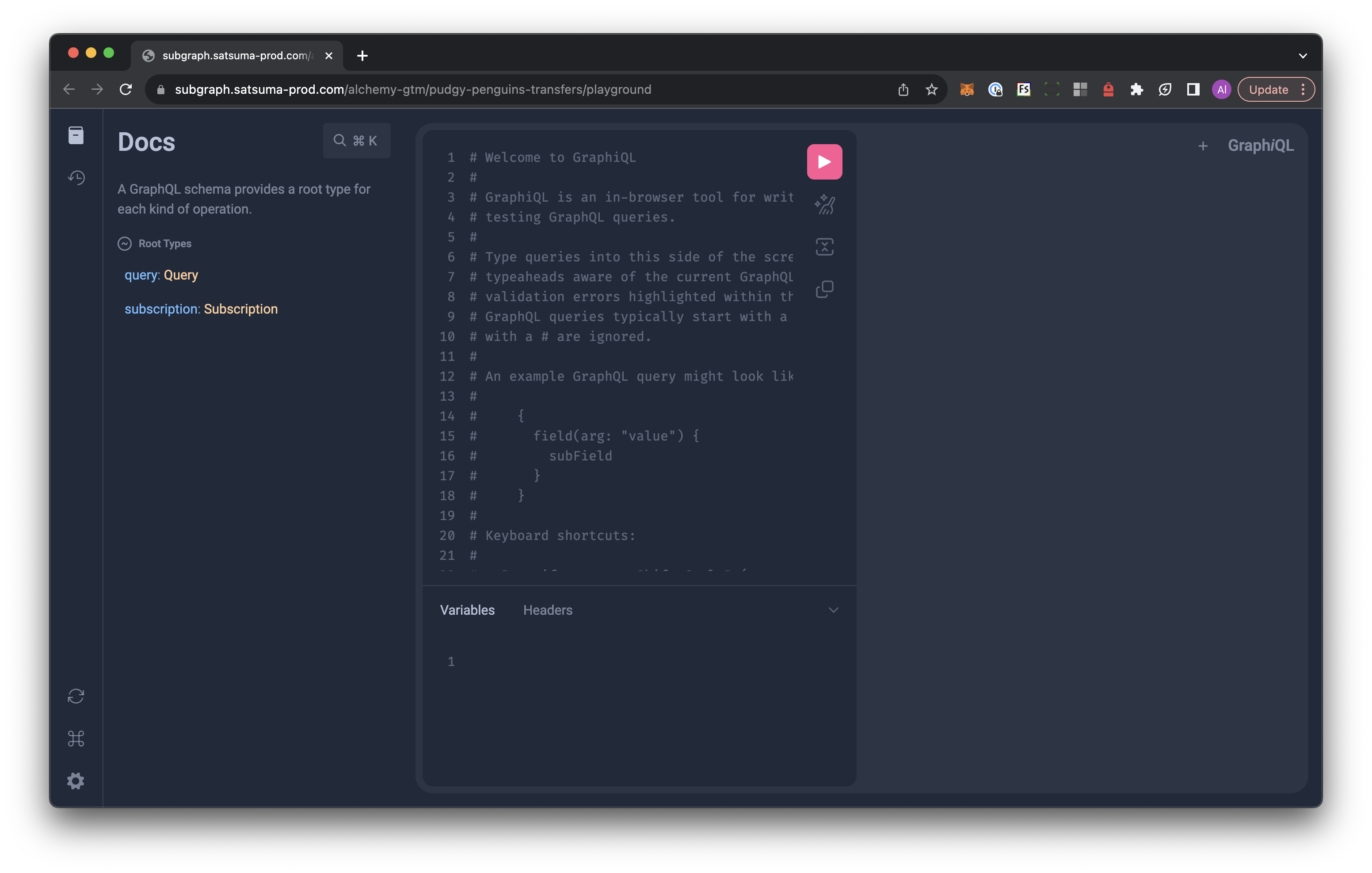The image size is (1372, 873).
Task: Add a new GraphiQL tab with the plus icon
Action: (x=1202, y=146)
